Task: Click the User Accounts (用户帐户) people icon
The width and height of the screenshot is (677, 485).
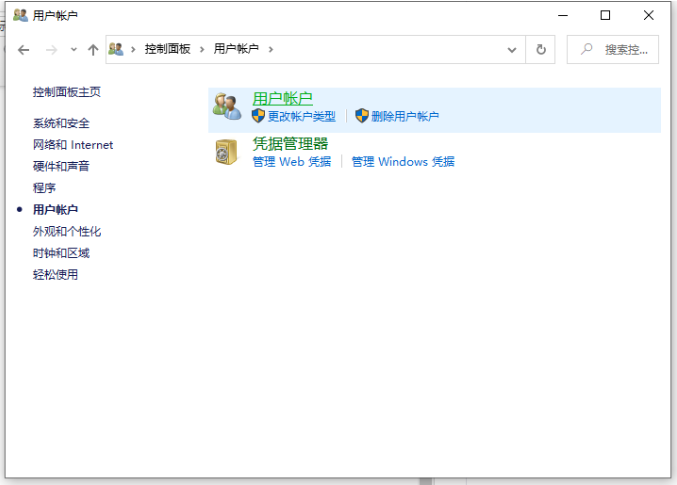Action: click(x=227, y=107)
